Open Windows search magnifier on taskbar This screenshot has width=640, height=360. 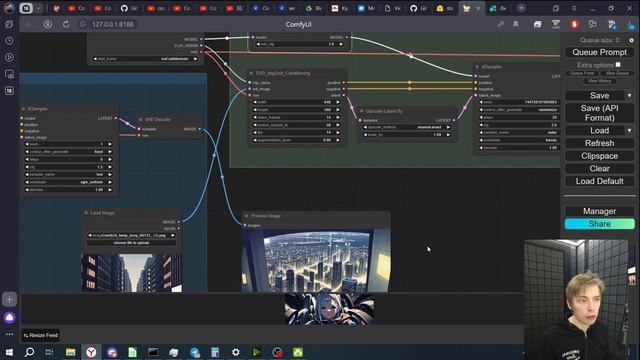(x=29, y=352)
